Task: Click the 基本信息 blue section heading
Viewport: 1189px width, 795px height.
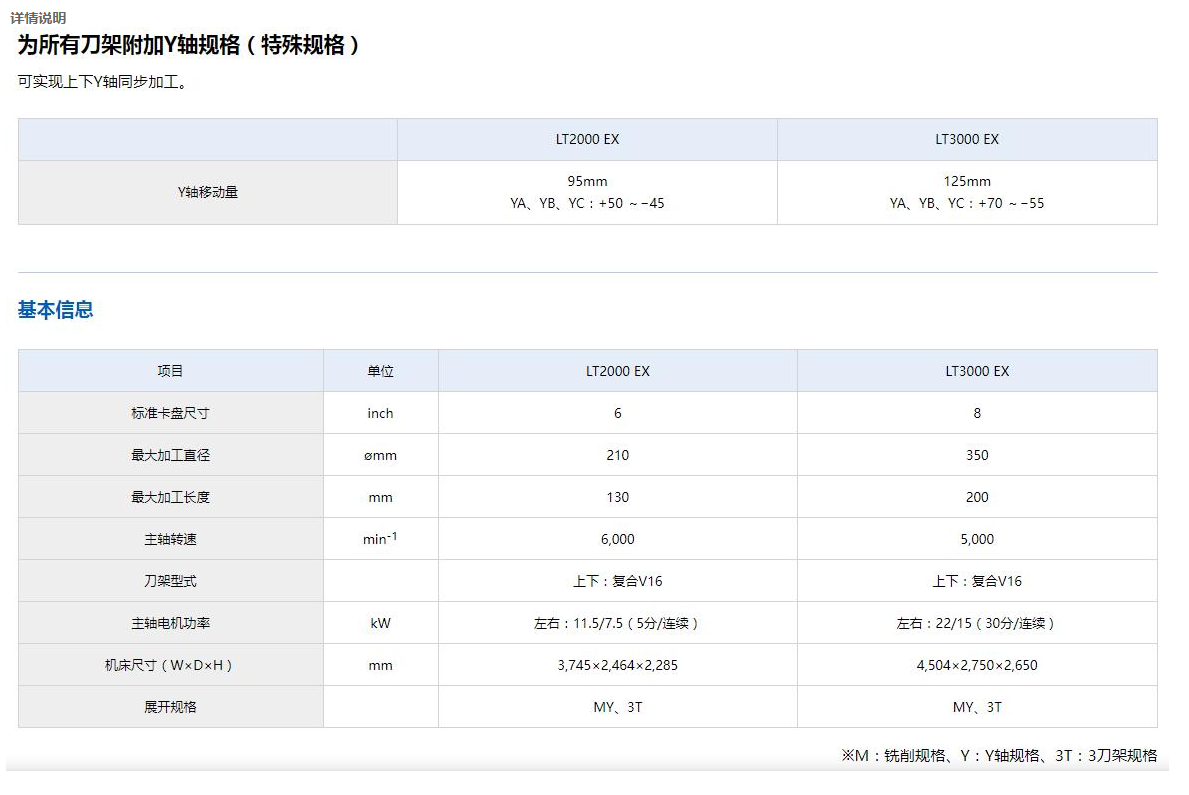Action: point(55,310)
